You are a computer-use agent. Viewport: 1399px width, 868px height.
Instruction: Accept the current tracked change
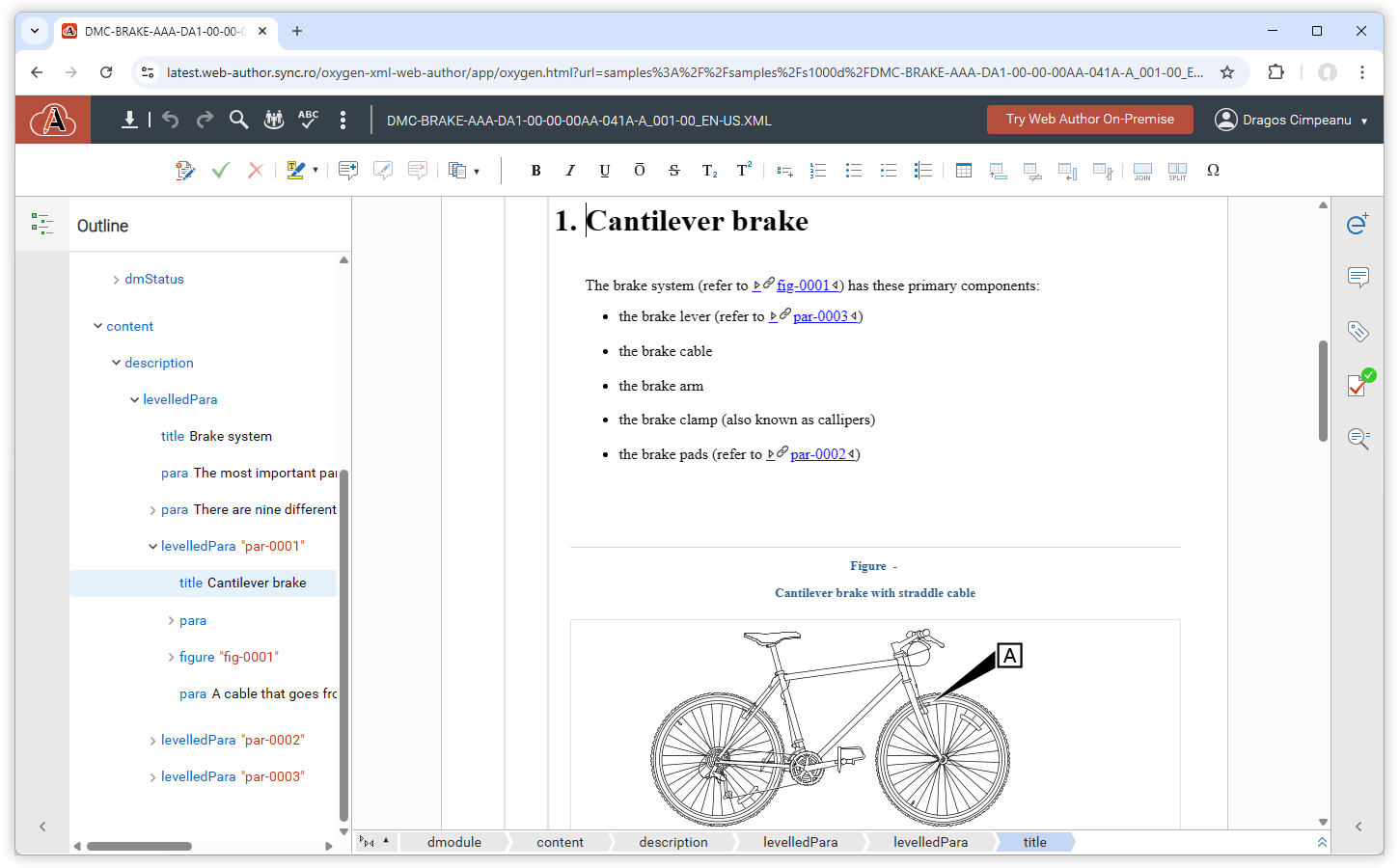[x=220, y=170]
